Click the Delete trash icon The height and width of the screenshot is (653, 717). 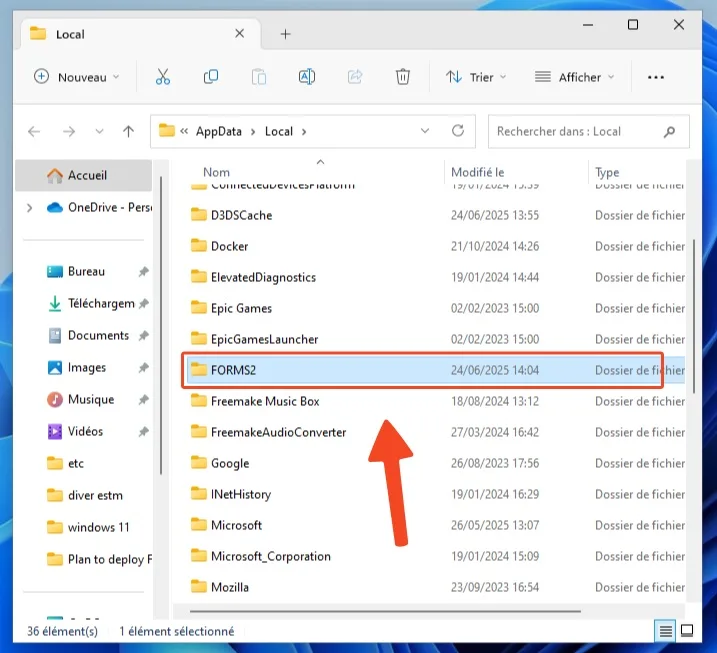402,77
